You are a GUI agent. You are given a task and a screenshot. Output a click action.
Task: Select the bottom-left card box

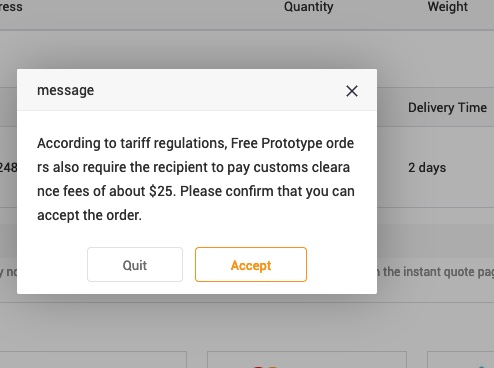tap(93, 360)
